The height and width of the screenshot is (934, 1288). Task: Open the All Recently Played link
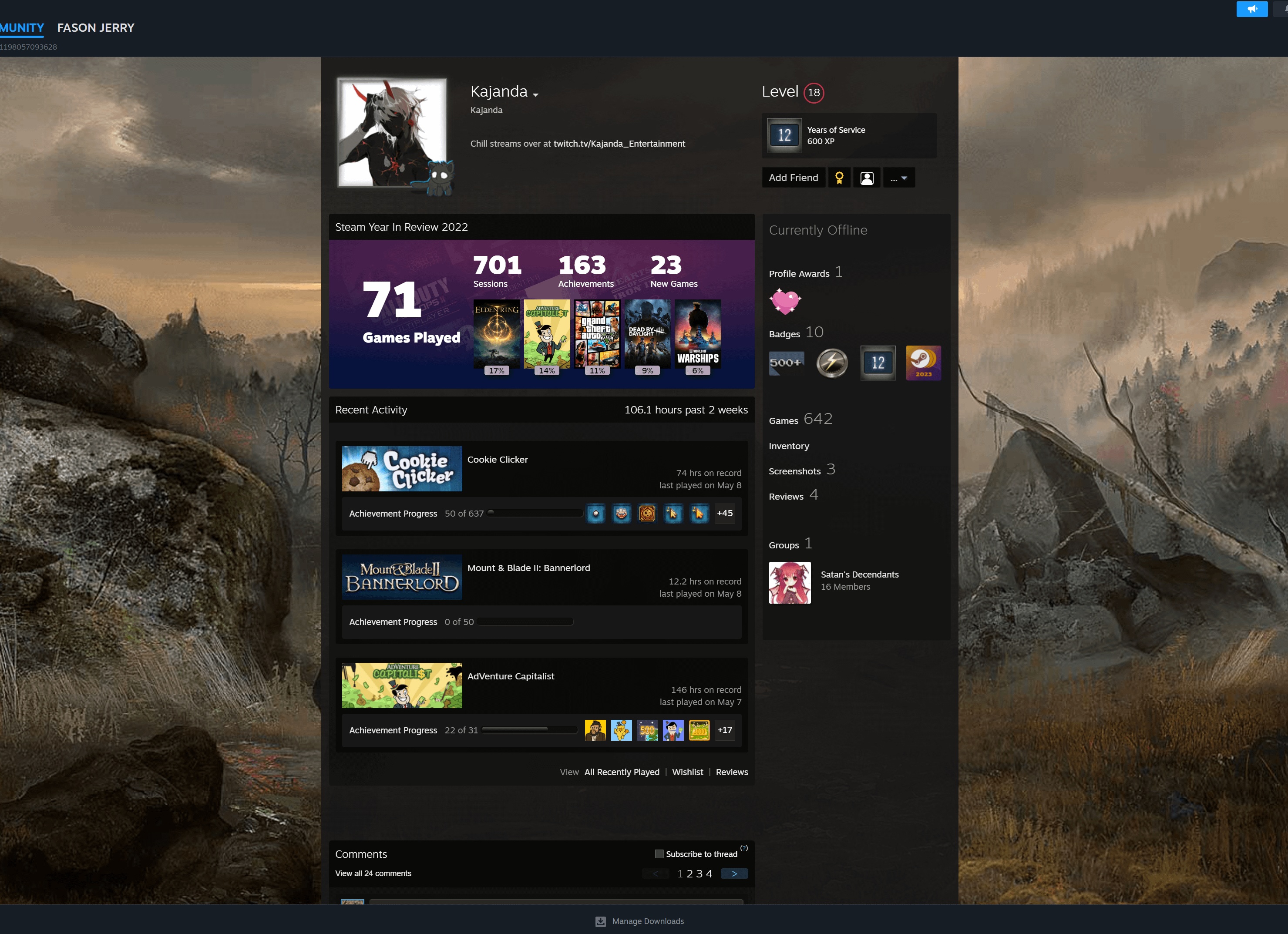tap(622, 772)
